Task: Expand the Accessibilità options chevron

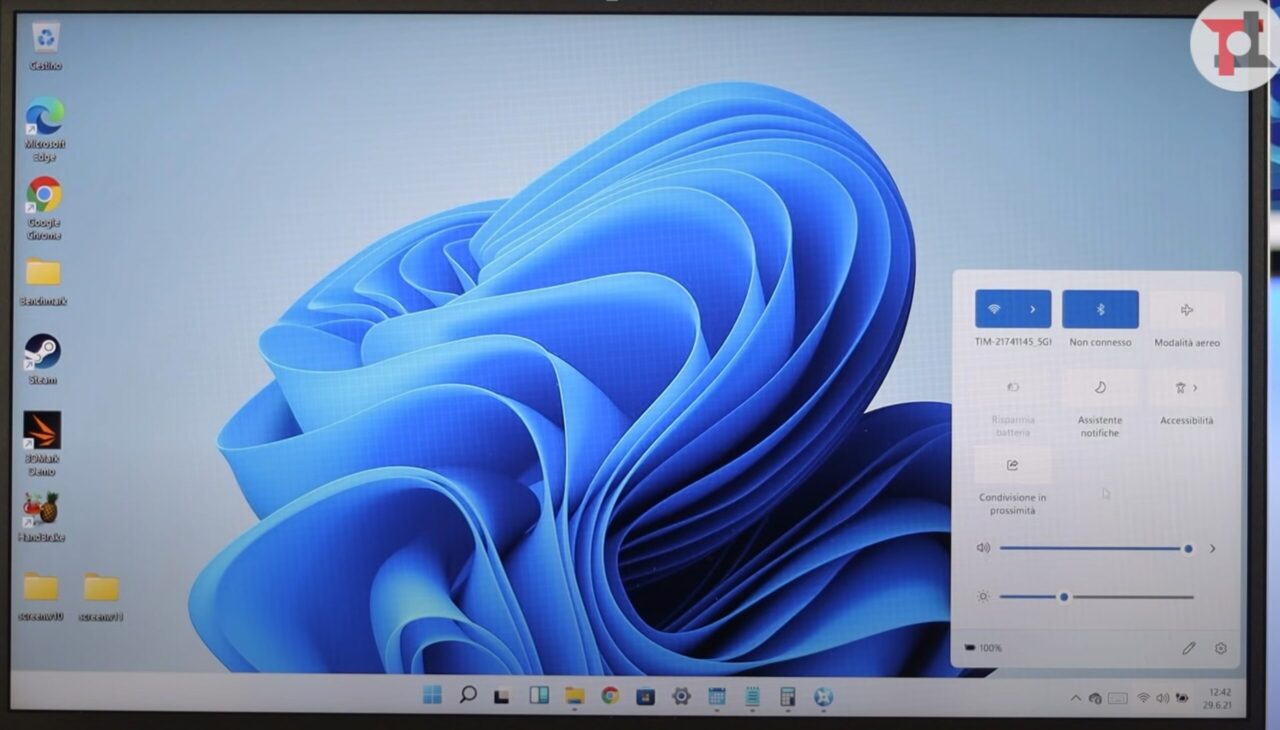Action: click(x=1196, y=388)
